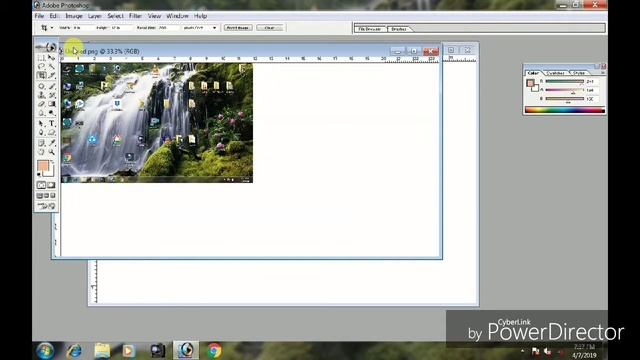Click the Resolution input field

(x=168, y=28)
